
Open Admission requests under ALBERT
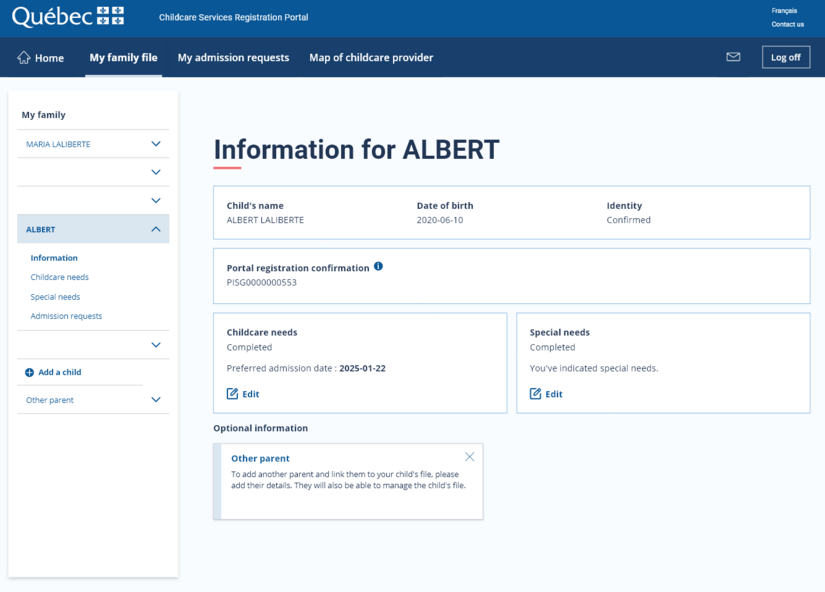tap(66, 316)
